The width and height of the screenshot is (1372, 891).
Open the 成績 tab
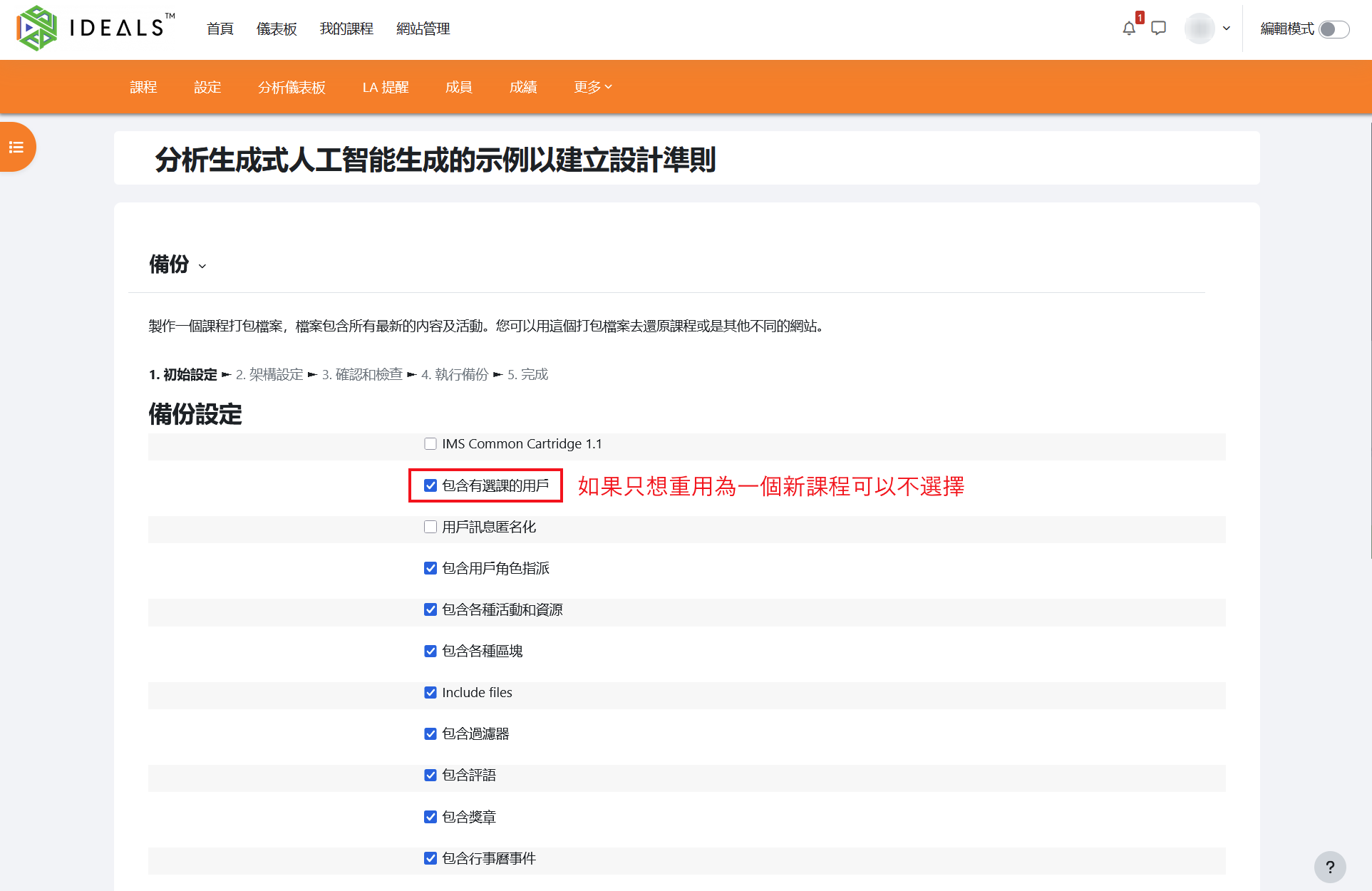coord(523,87)
